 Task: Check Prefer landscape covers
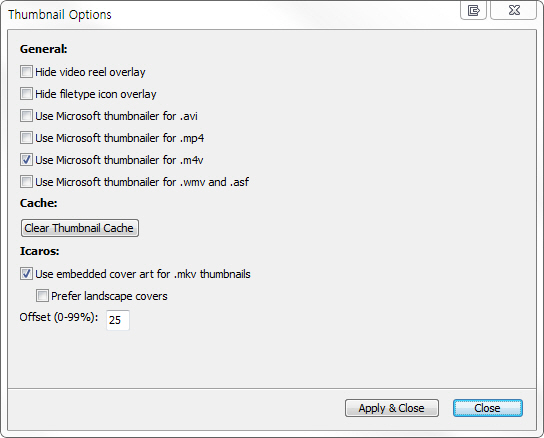(42, 296)
